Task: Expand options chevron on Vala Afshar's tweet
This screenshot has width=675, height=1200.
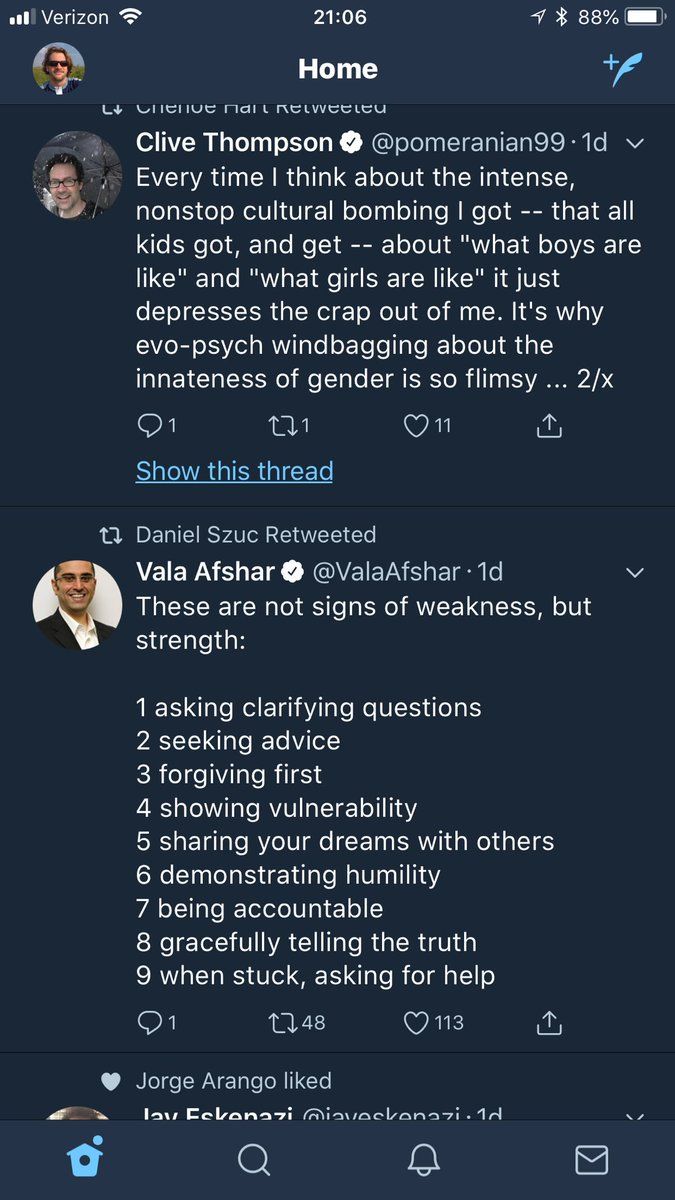Action: [634, 573]
